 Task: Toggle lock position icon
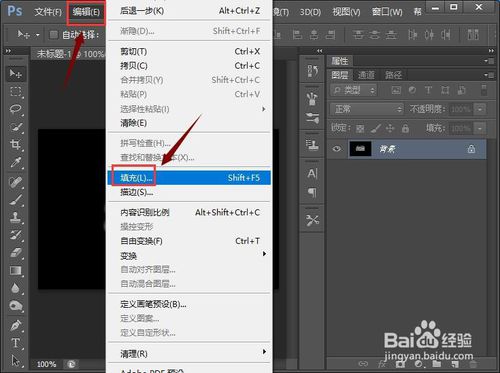pyautogui.click(x=390, y=128)
